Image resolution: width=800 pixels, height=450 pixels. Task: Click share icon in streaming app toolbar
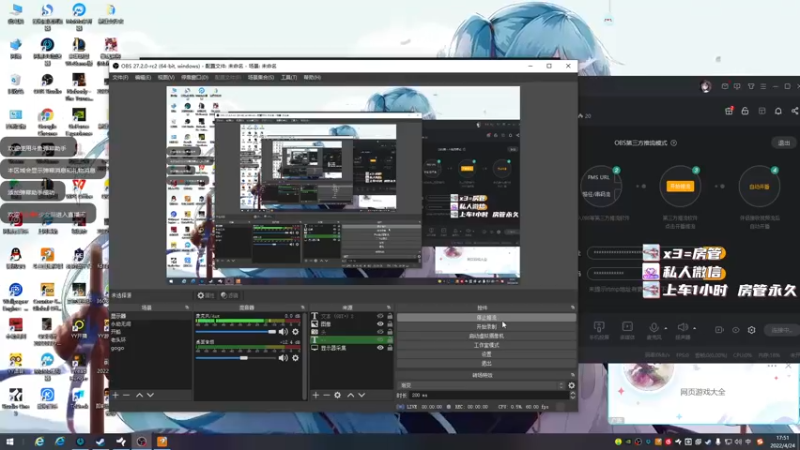794,111
